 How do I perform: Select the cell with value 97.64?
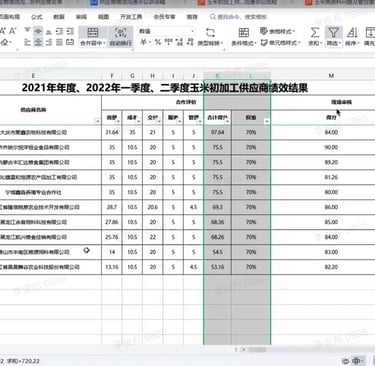[217, 132]
